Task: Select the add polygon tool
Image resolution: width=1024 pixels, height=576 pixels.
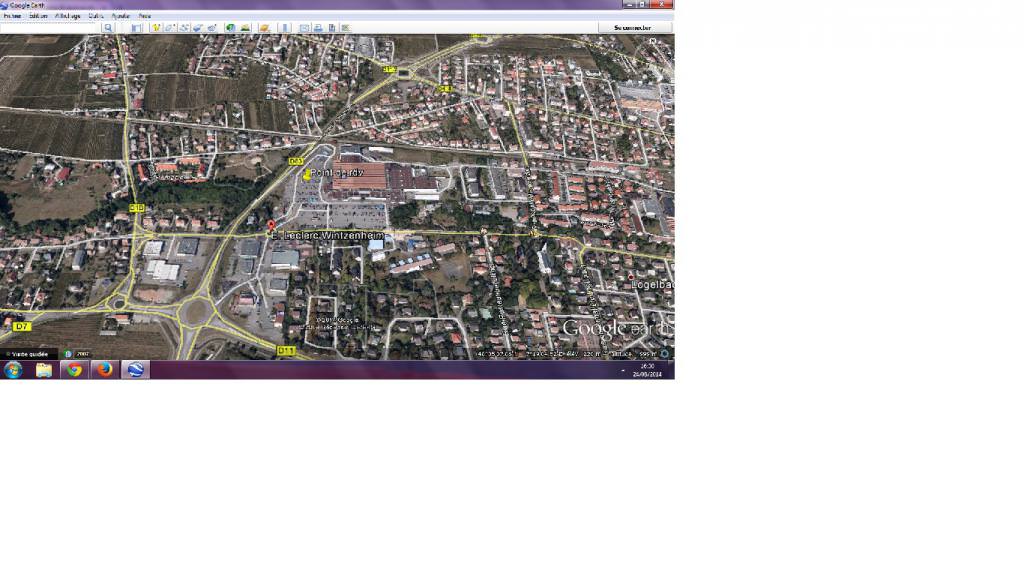Action: [x=170, y=27]
